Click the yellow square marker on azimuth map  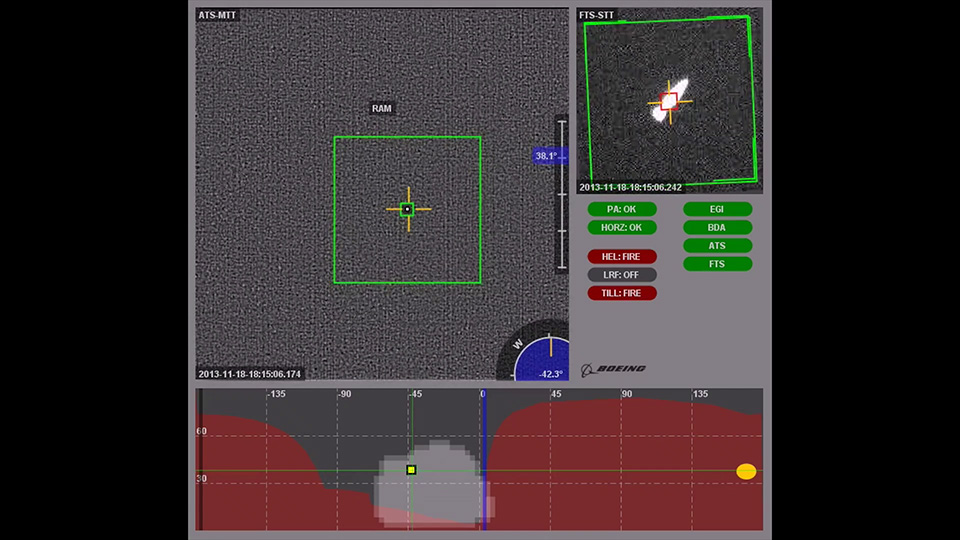pyautogui.click(x=411, y=469)
